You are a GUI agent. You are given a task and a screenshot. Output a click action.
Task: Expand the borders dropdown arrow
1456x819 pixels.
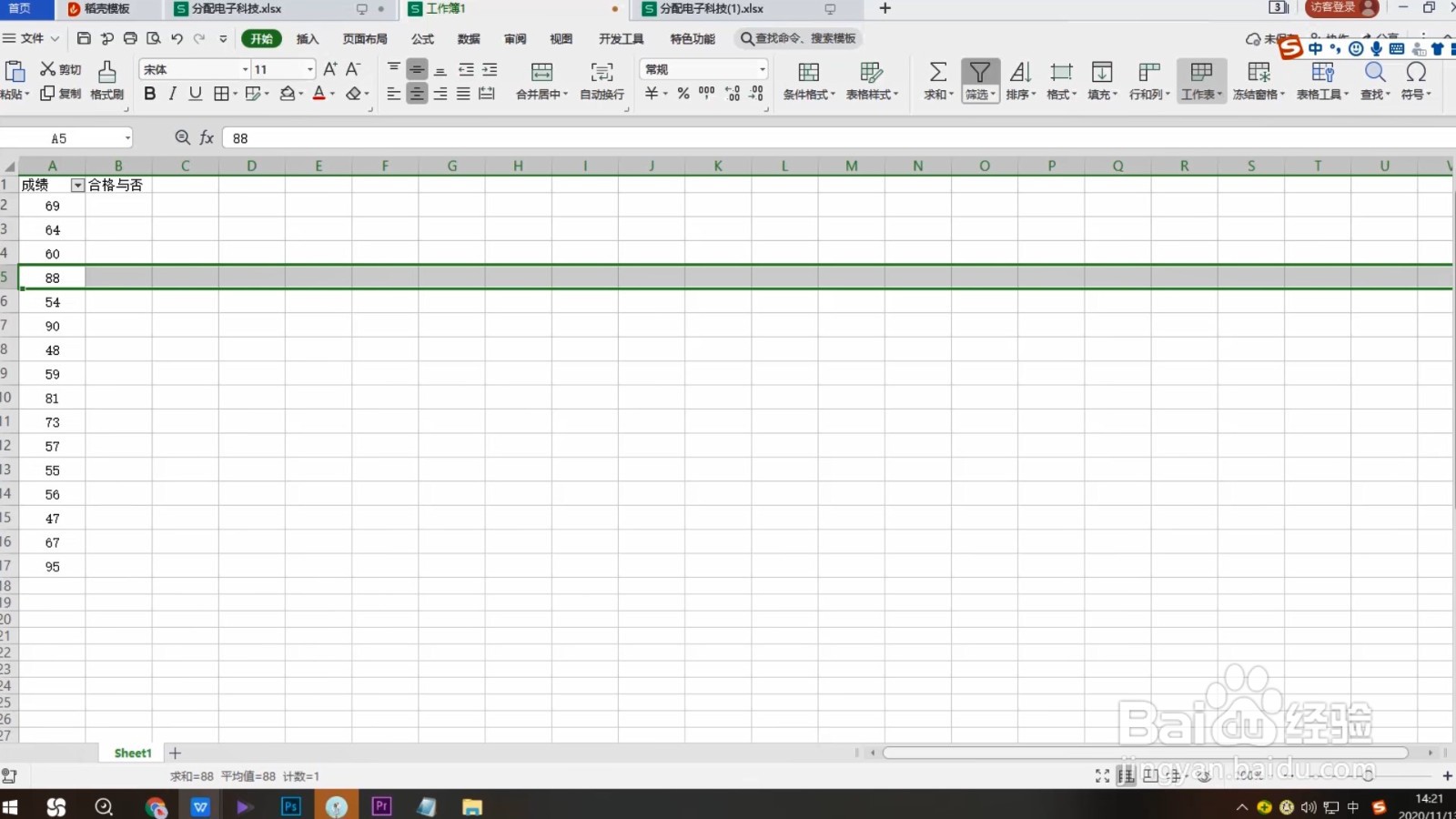tap(235, 94)
